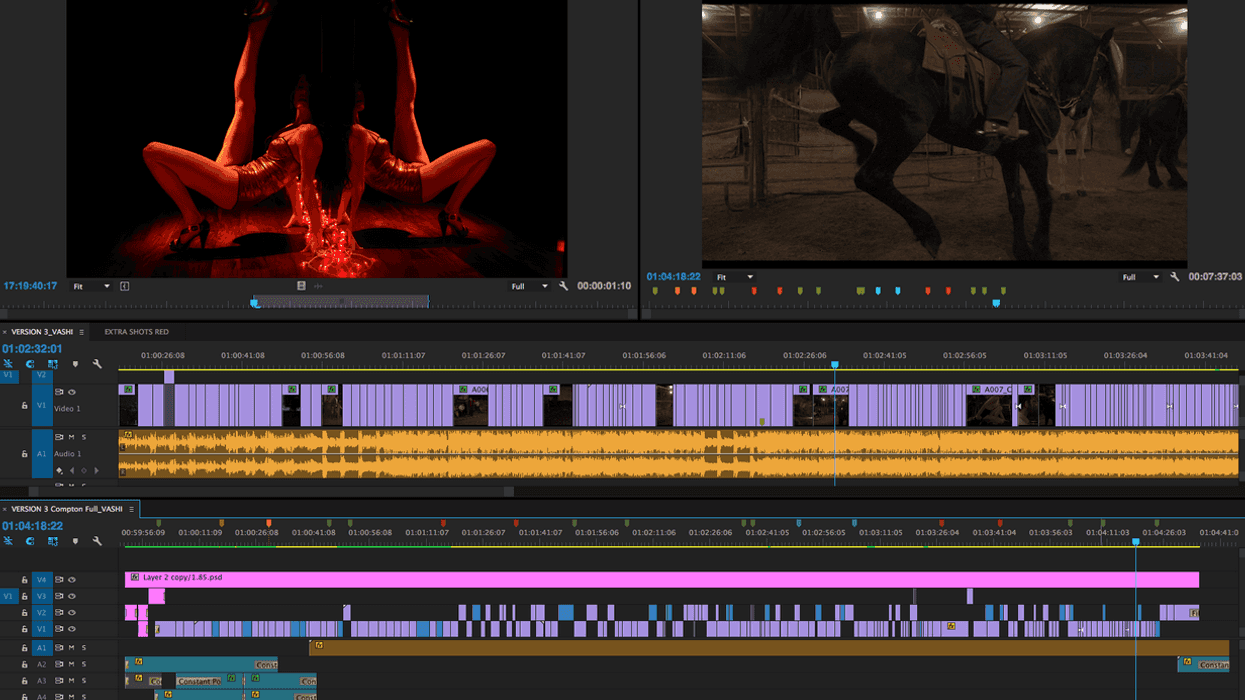This screenshot has width=1245, height=700.
Task: Click Program monitor timecode 01:04:18:22
Action: pyautogui.click(x=673, y=277)
